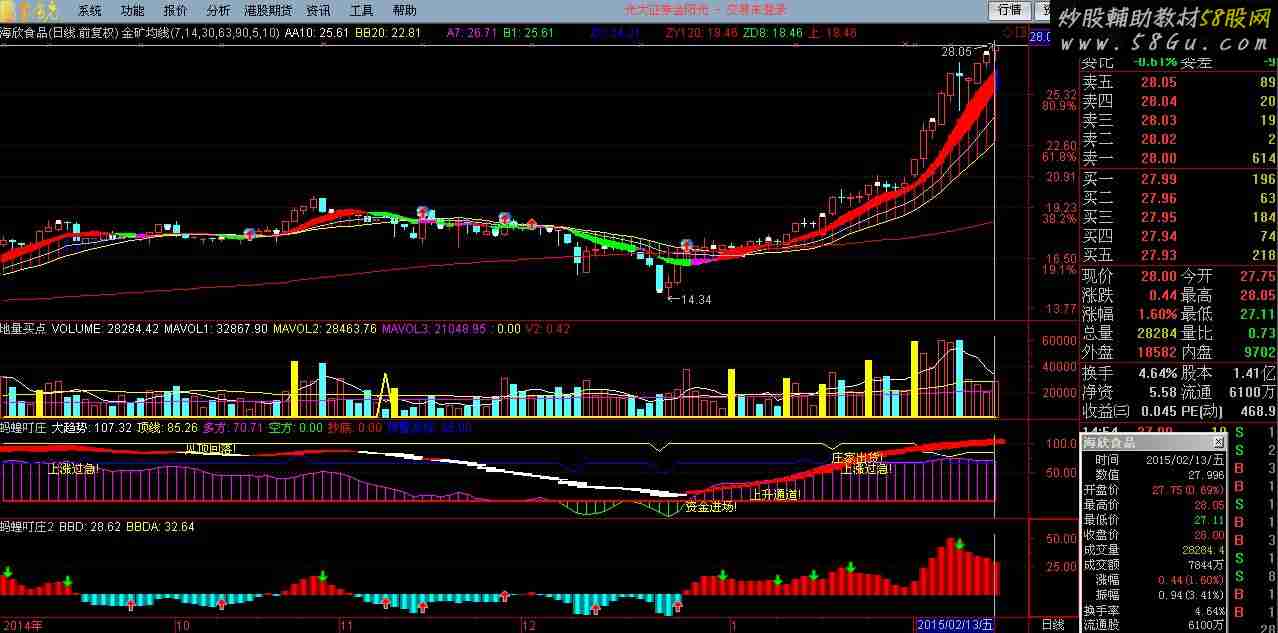Select the 买三 price 27.95
This screenshot has height=633, width=1278.
(1159, 217)
